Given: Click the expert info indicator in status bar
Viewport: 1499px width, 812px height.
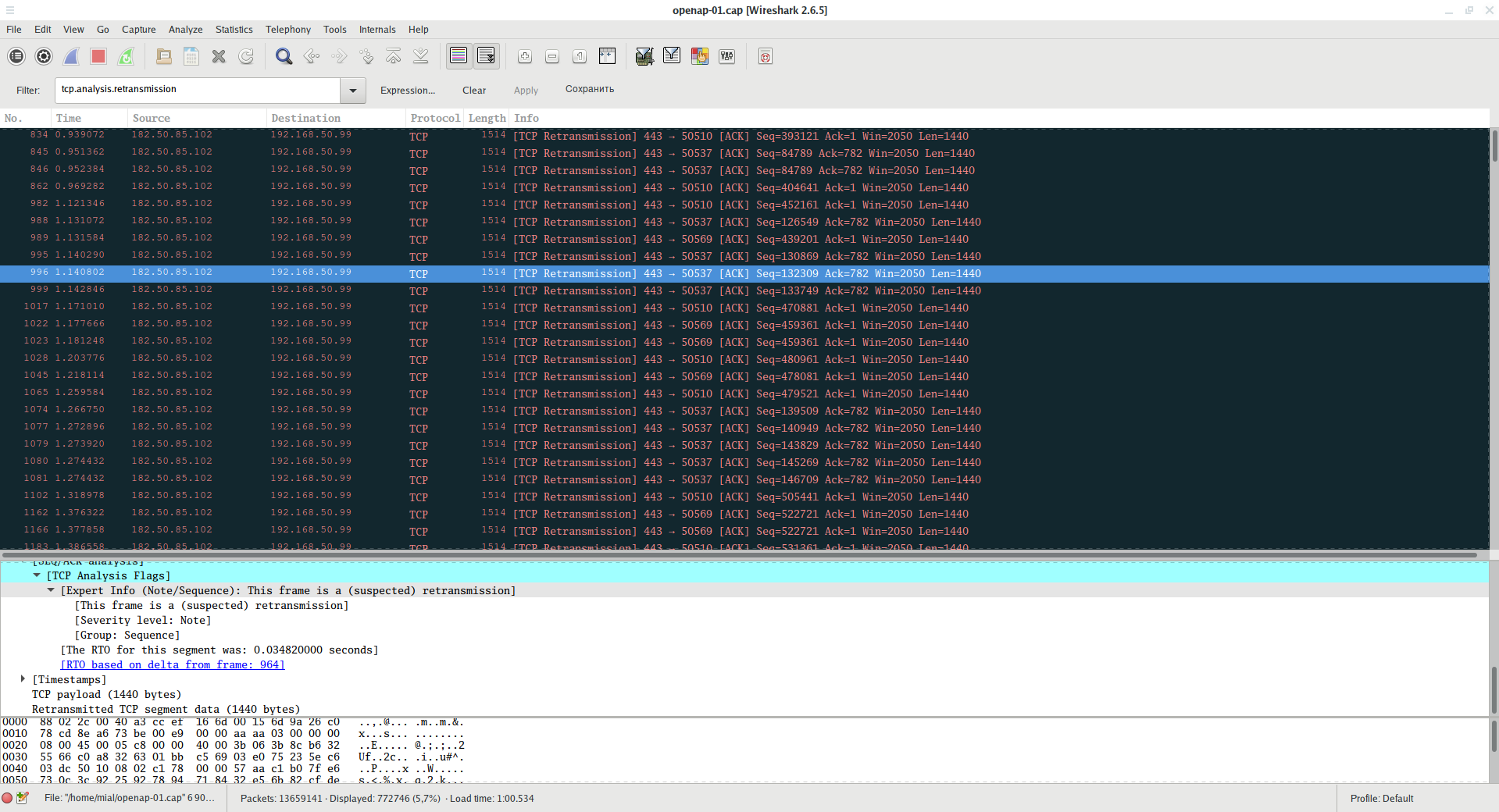Looking at the screenshot, I should click(x=7, y=798).
